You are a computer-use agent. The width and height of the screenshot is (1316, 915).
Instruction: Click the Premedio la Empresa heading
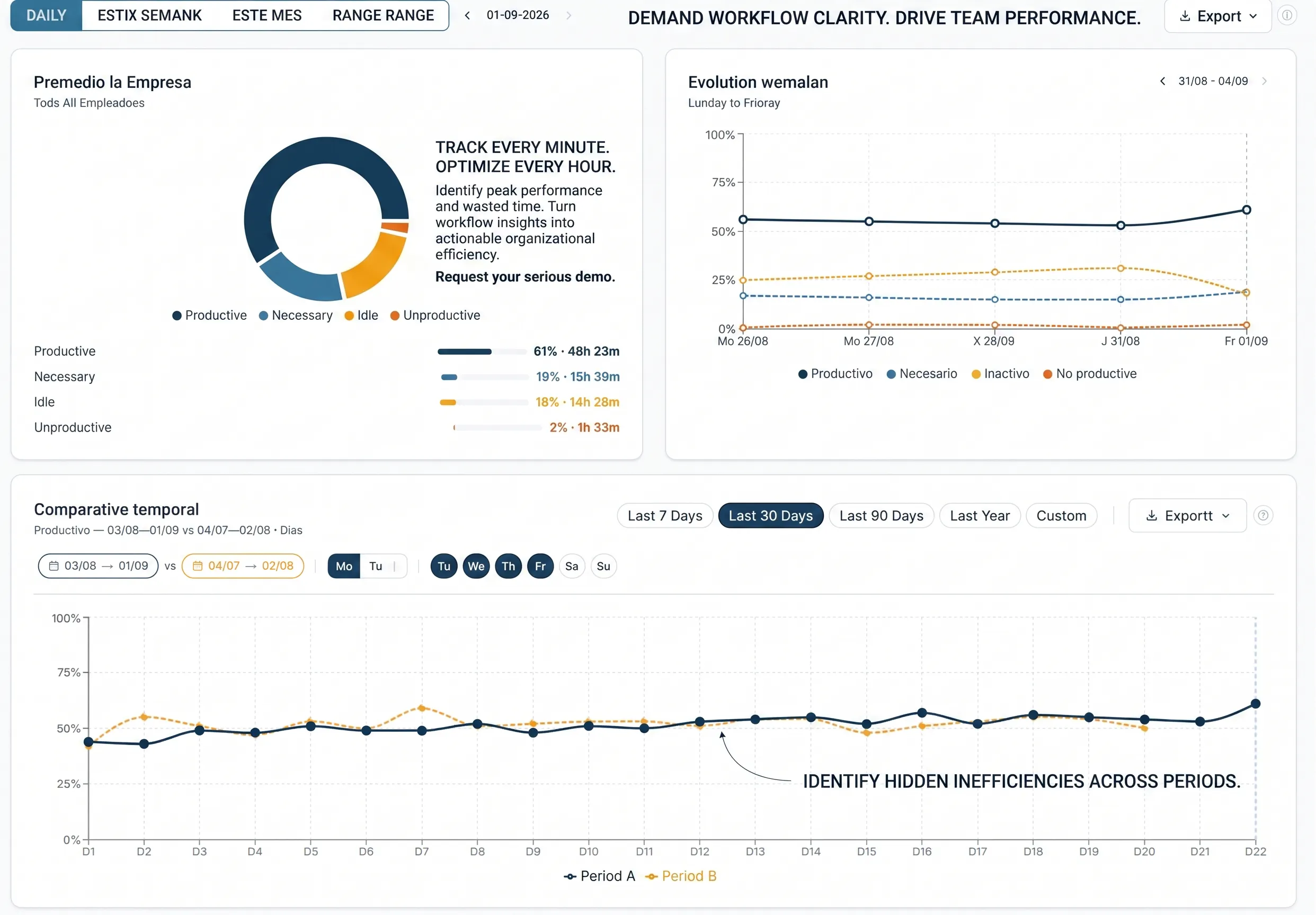click(x=112, y=83)
